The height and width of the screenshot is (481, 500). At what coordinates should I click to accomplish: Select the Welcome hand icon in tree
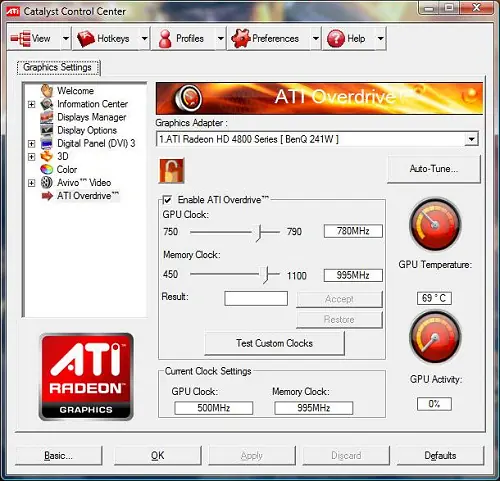tap(47, 91)
